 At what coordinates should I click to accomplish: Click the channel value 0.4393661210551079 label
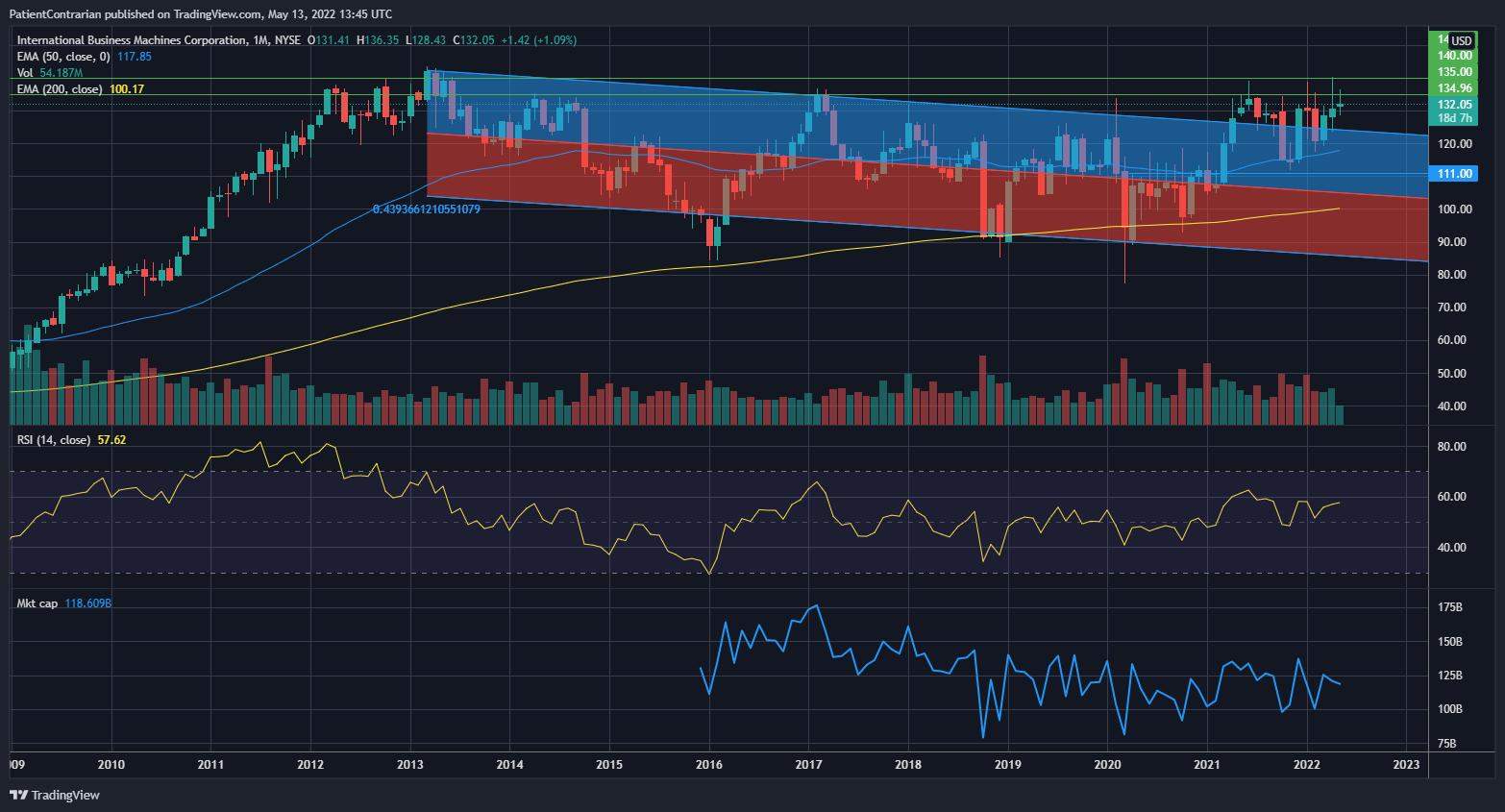point(427,209)
